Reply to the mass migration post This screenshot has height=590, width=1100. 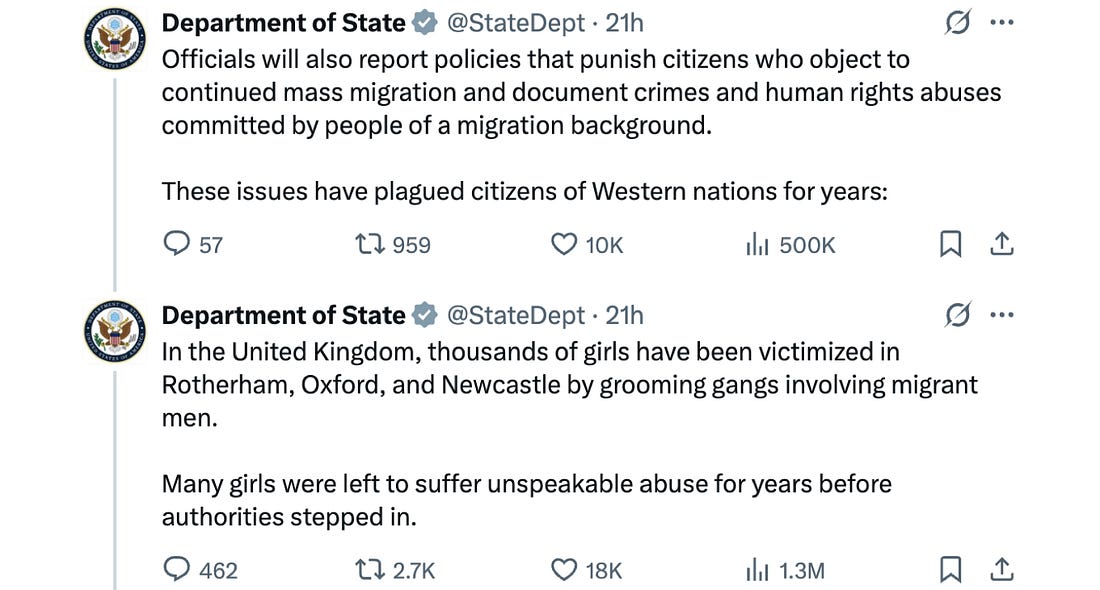[x=176, y=244]
